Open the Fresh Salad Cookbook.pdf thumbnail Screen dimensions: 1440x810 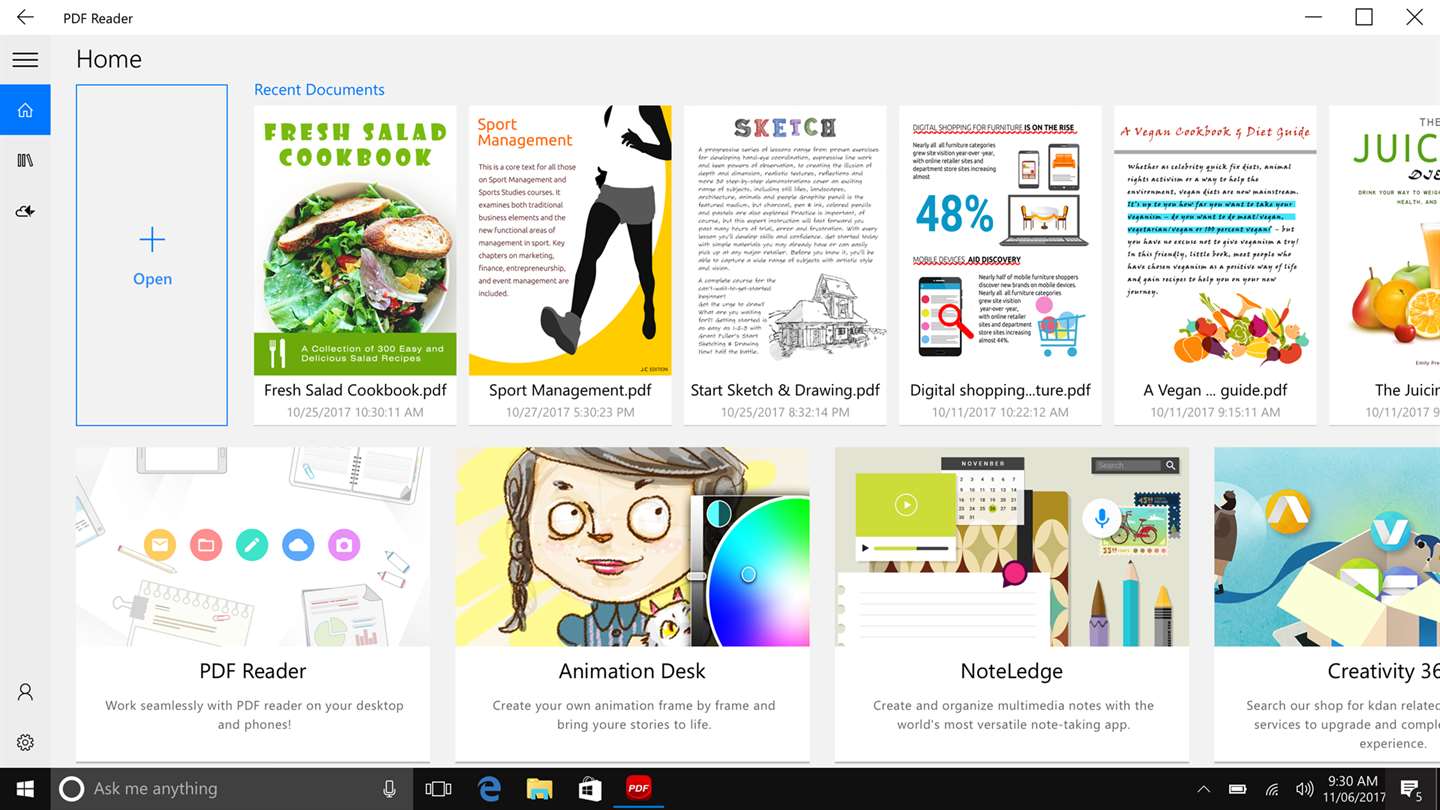pos(355,240)
